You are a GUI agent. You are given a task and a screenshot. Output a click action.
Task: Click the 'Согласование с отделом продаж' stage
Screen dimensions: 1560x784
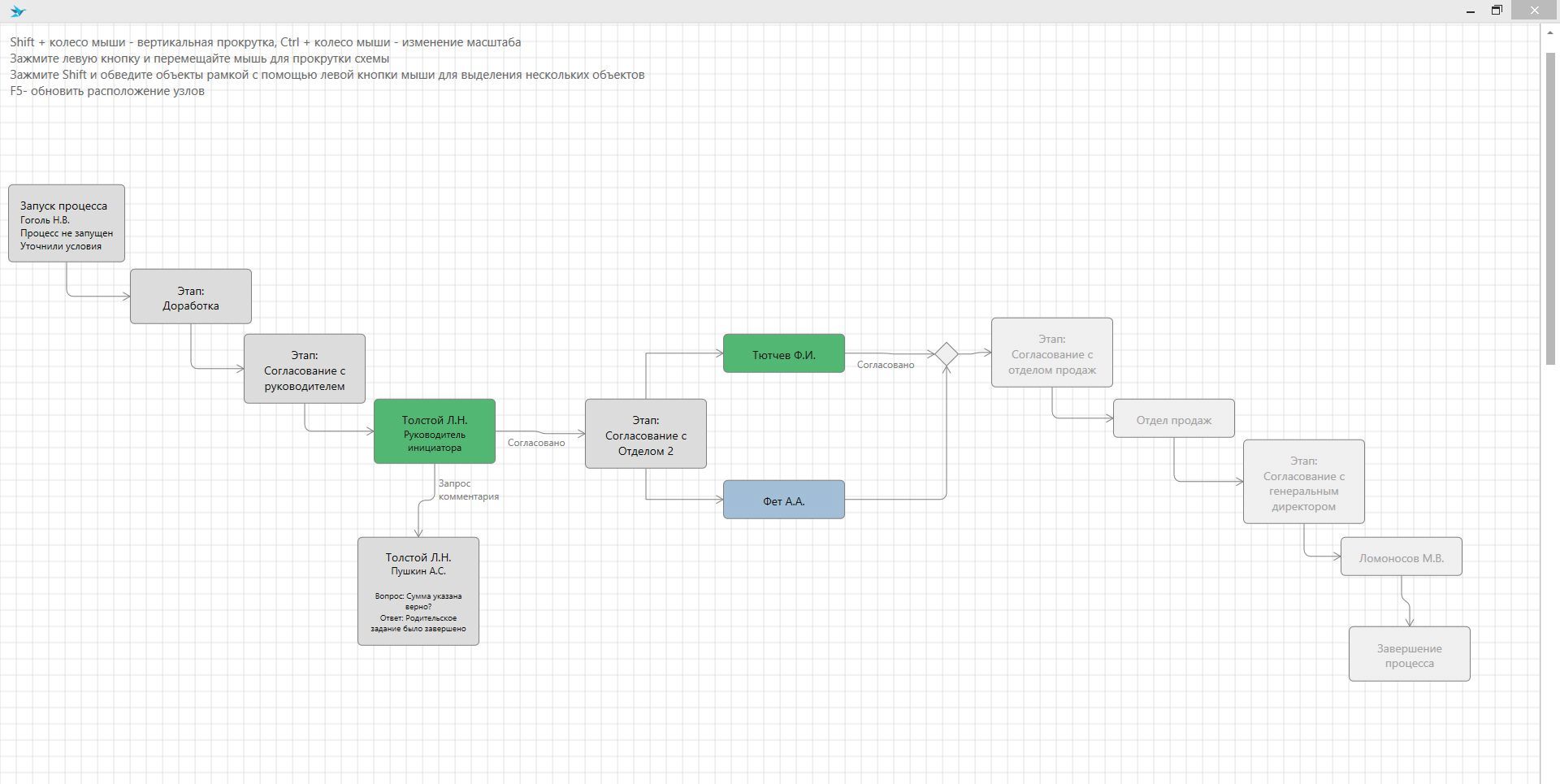click(x=1052, y=353)
